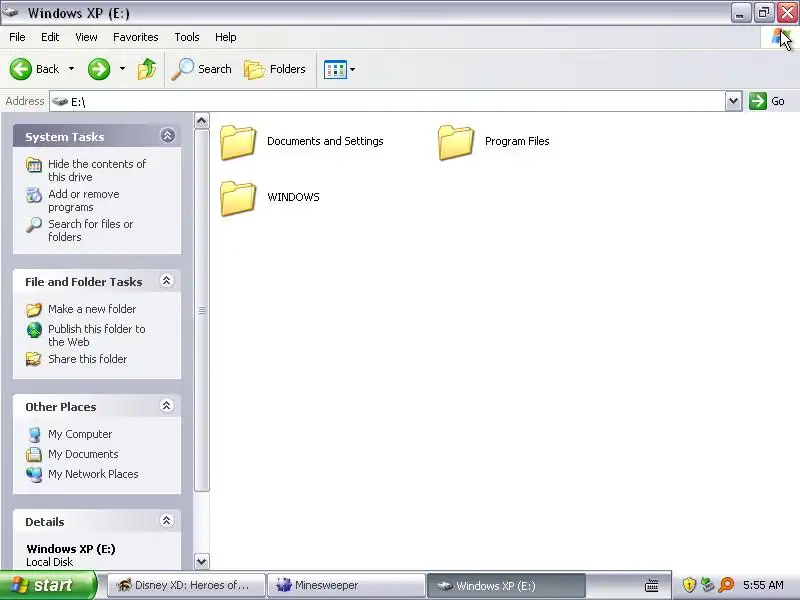
Task: Click the My Documents icon in sidebar
Action: click(34, 454)
